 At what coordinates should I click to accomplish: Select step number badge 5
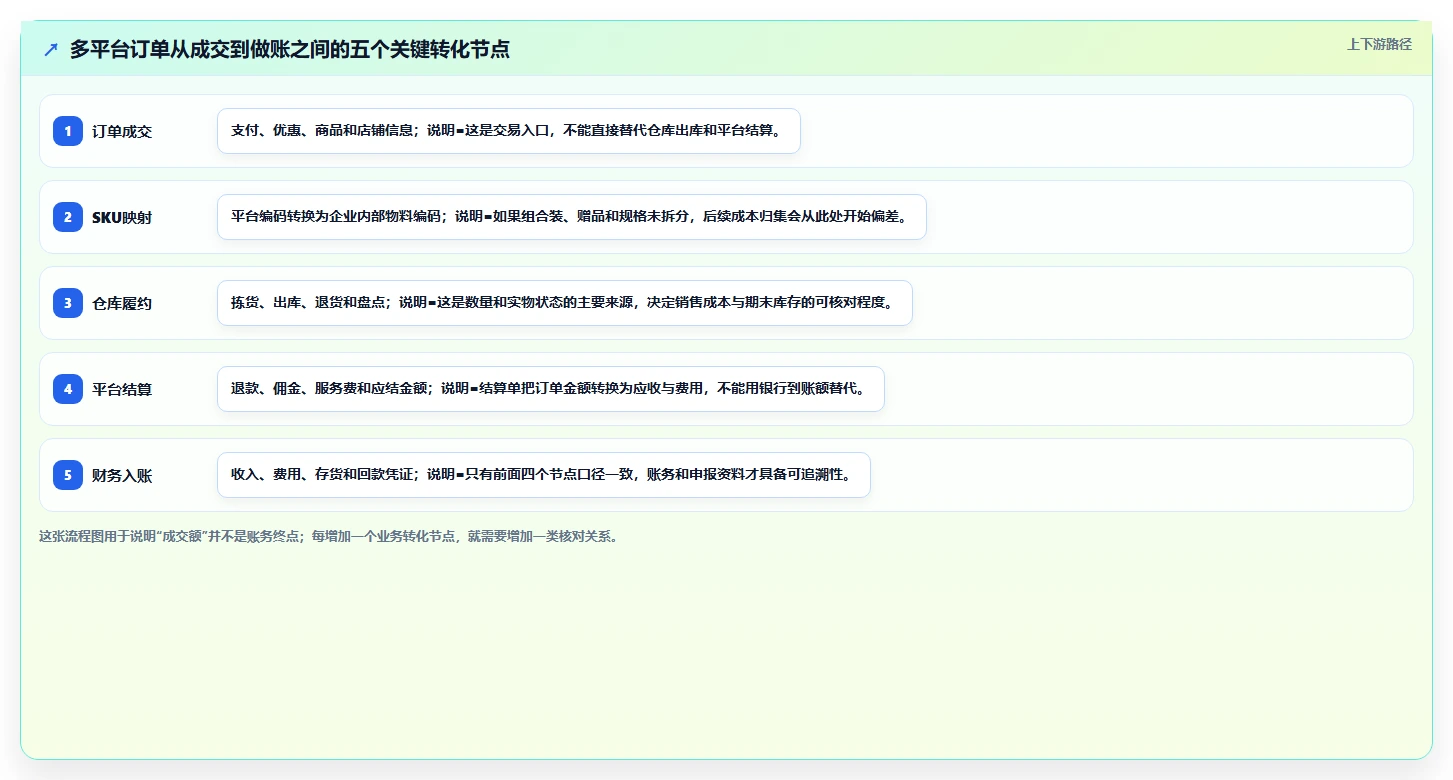[68, 475]
